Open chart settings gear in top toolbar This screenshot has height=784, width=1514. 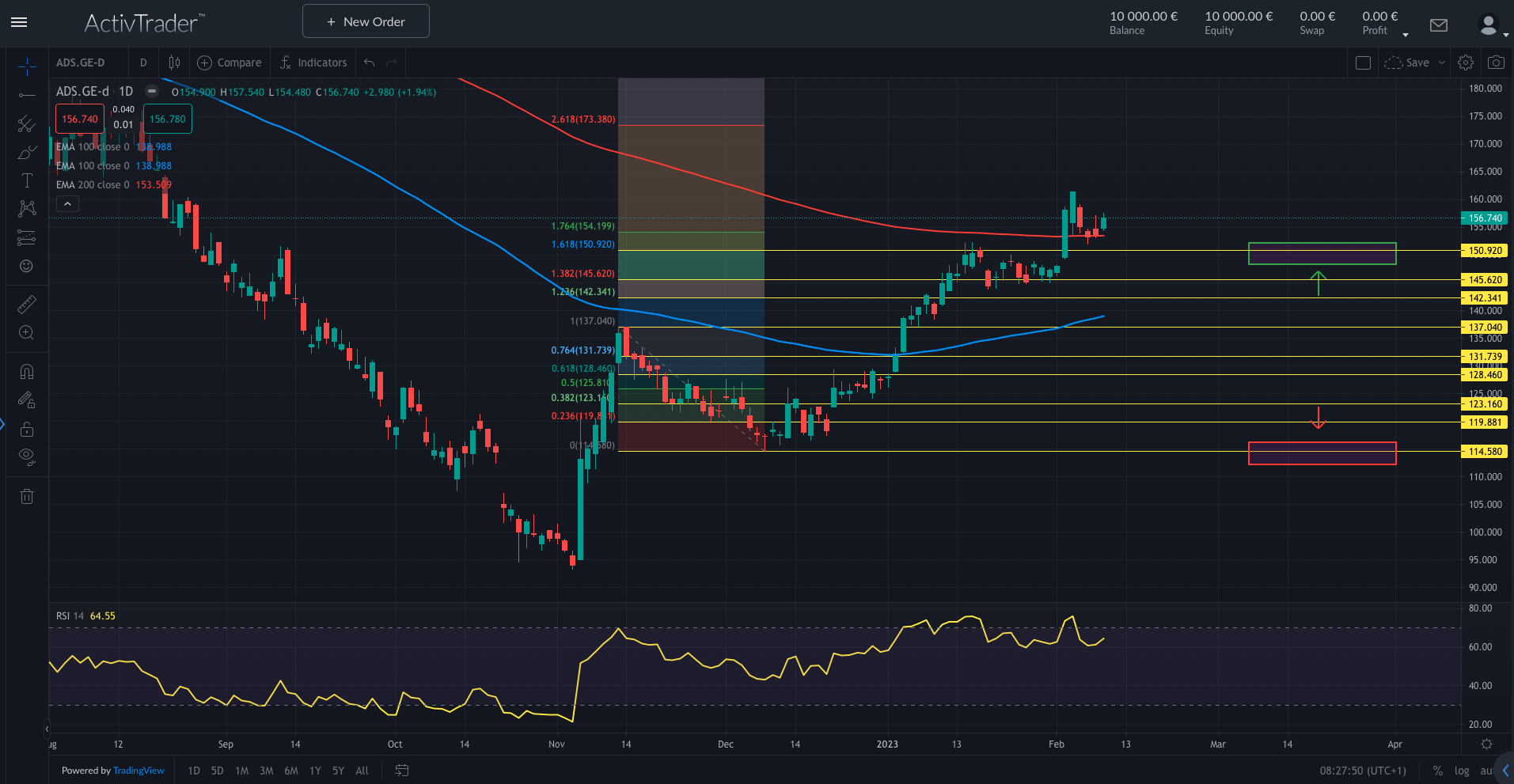(1466, 62)
